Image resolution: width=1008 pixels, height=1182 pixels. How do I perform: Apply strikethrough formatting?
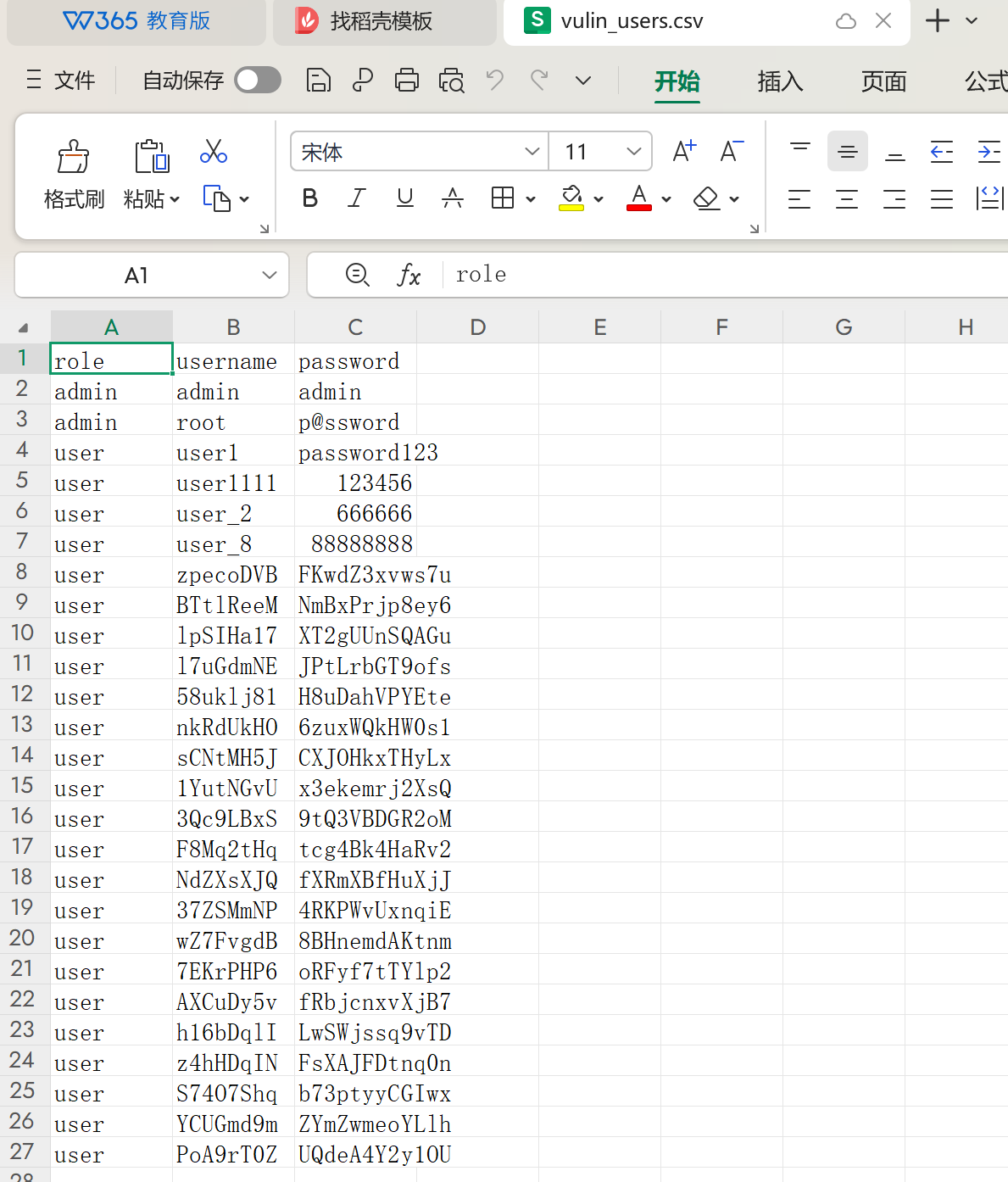click(x=453, y=198)
